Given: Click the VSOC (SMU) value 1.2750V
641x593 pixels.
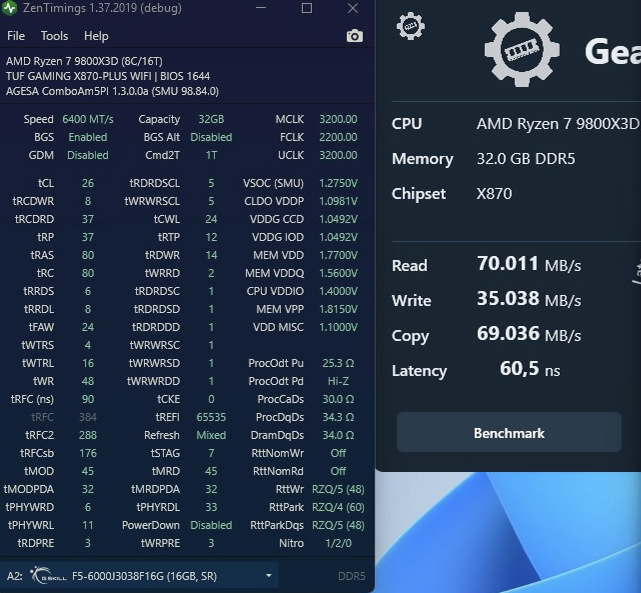Looking at the screenshot, I should [338, 183].
